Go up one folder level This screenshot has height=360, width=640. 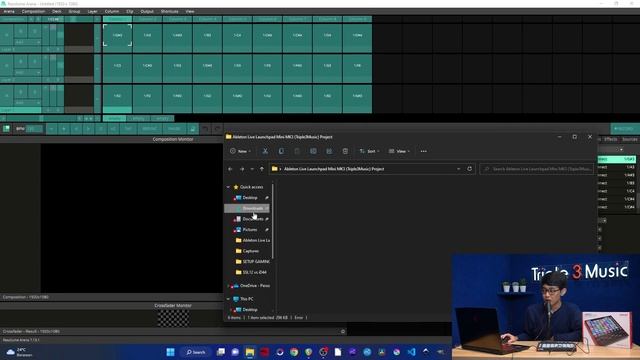(x=262, y=169)
